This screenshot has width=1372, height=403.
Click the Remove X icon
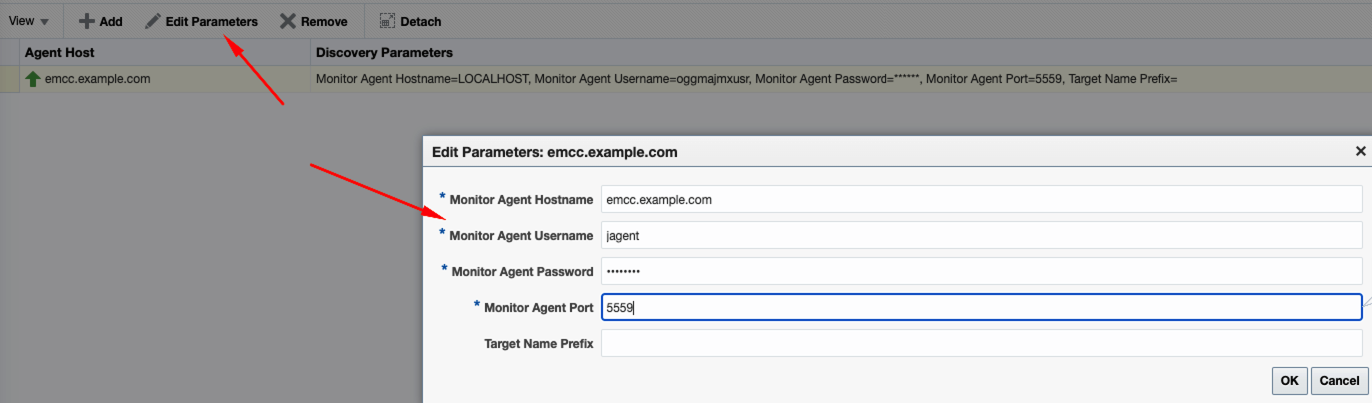[288, 21]
